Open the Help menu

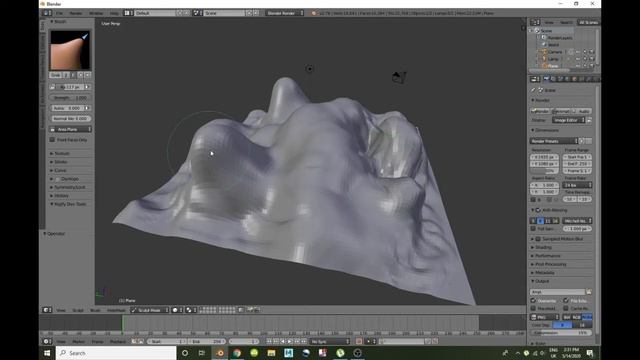(x=114, y=13)
